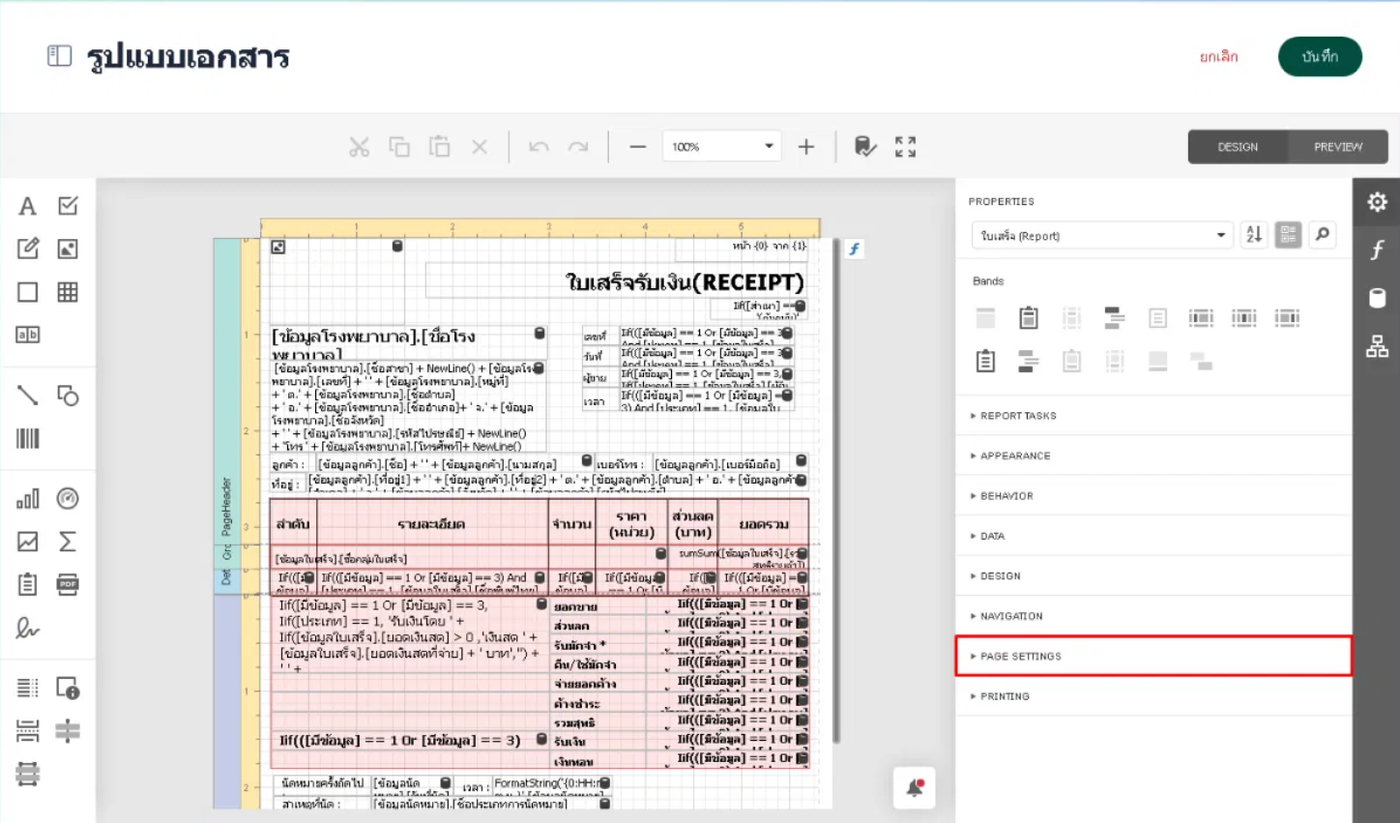Select the Check Box control in toolbox
The height and width of the screenshot is (823, 1400).
[x=67, y=207]
